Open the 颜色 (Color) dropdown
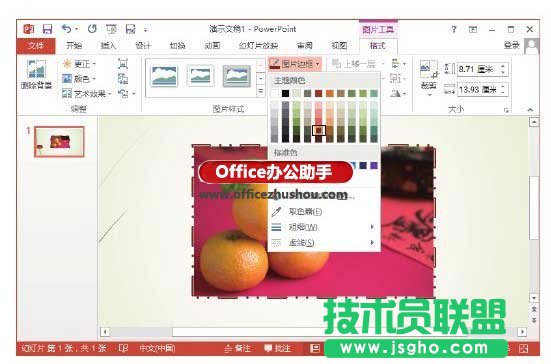The height and width of the screenshot is (364, 551). [79, 78]
